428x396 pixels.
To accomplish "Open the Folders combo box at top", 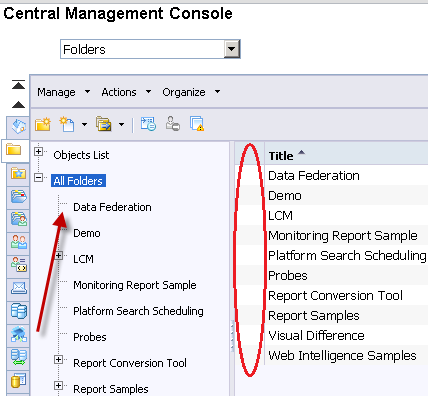I will [150, 49].
